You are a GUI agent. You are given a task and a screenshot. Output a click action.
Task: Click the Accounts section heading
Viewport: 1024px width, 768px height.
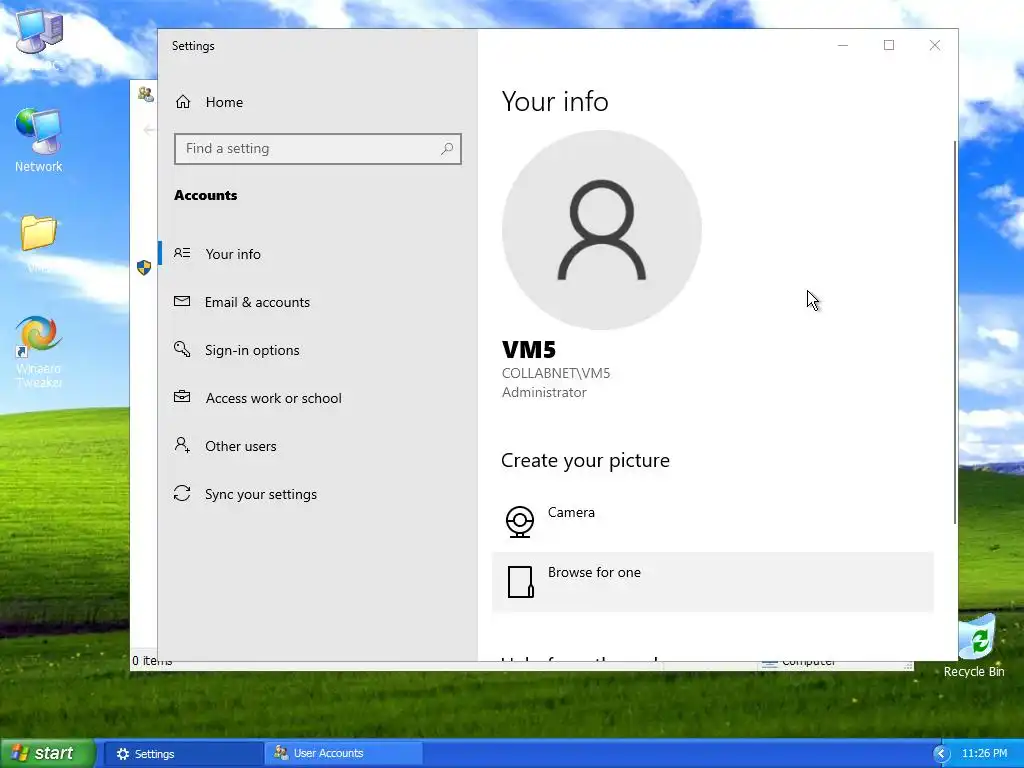(x=206, y=195)
